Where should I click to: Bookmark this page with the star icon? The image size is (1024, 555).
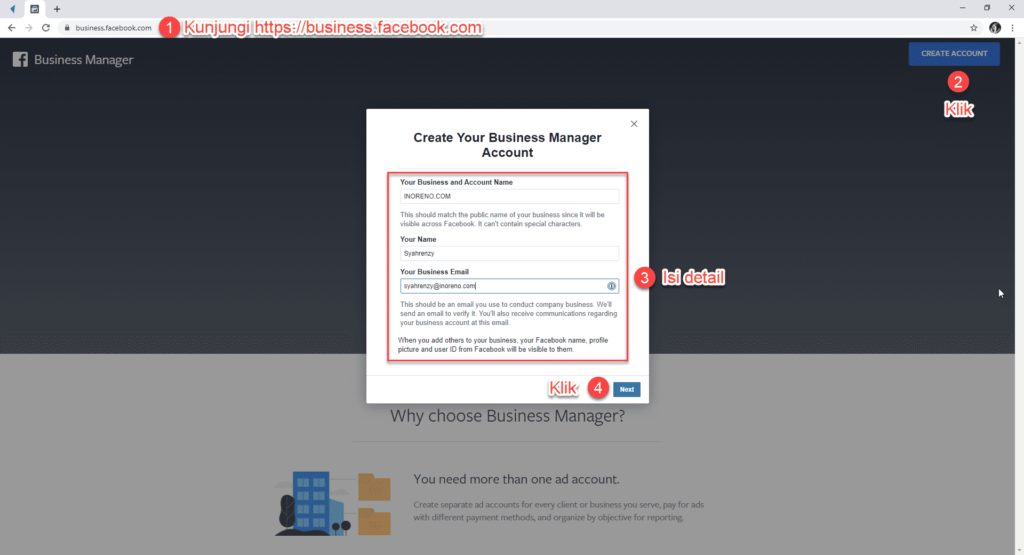coord(974,28)
